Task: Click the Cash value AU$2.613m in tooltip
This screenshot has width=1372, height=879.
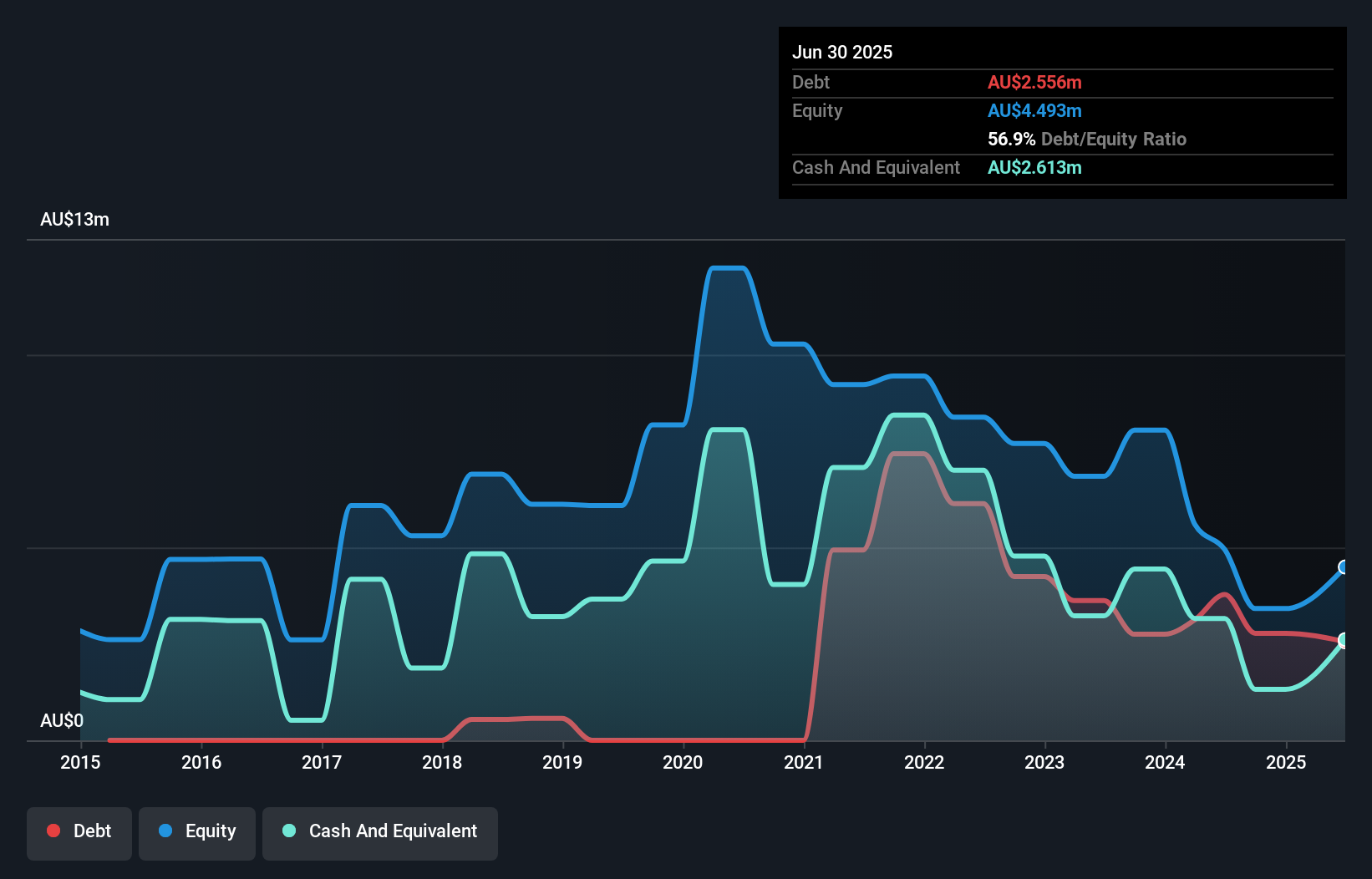Action: click(1034, 167)
